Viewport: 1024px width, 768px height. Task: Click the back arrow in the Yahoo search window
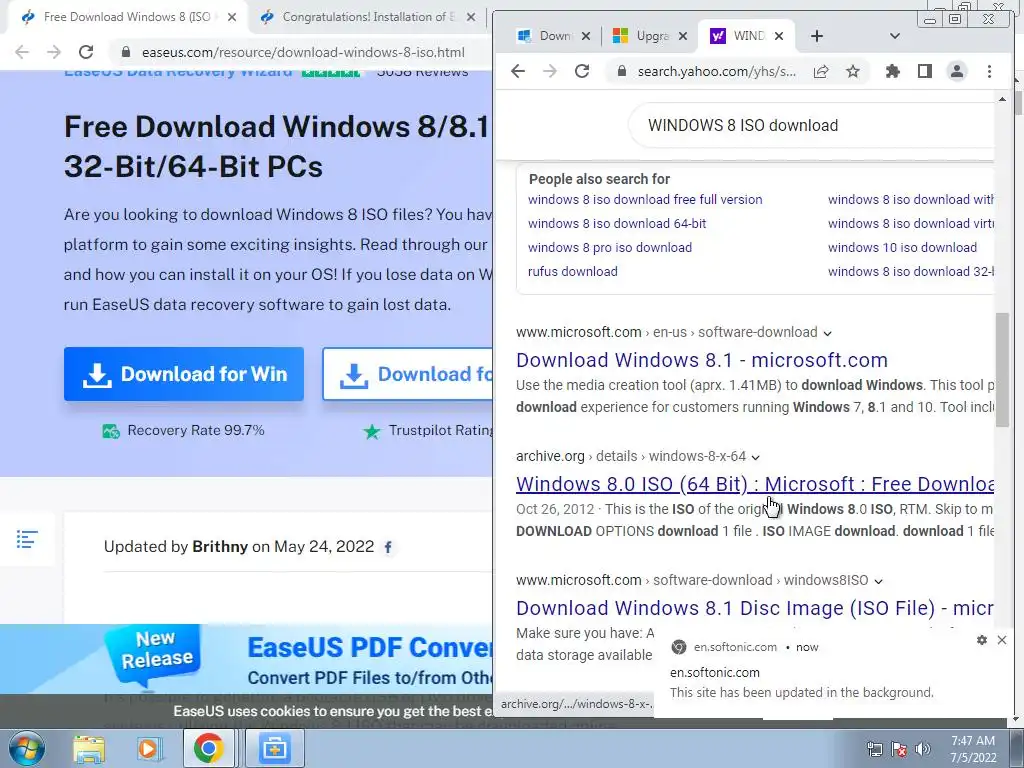(x=518, y=71)
